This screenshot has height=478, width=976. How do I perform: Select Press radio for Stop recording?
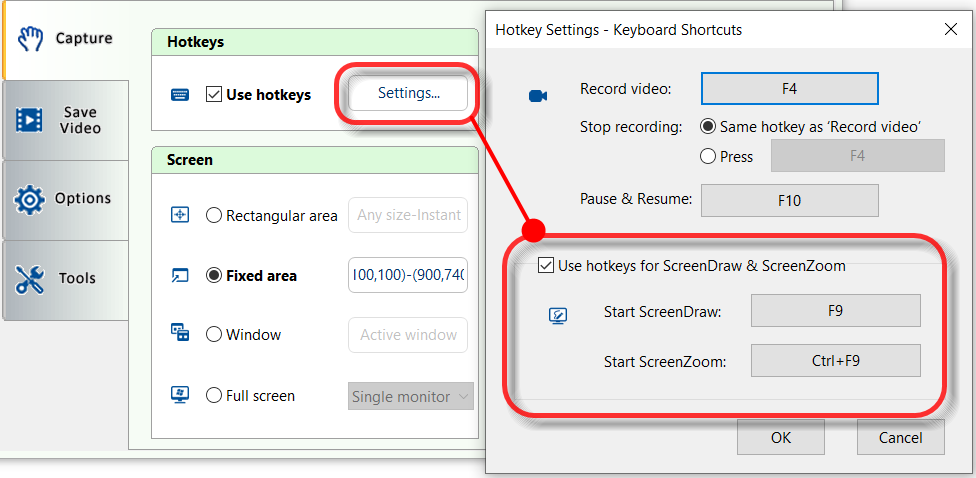(708, 156)
